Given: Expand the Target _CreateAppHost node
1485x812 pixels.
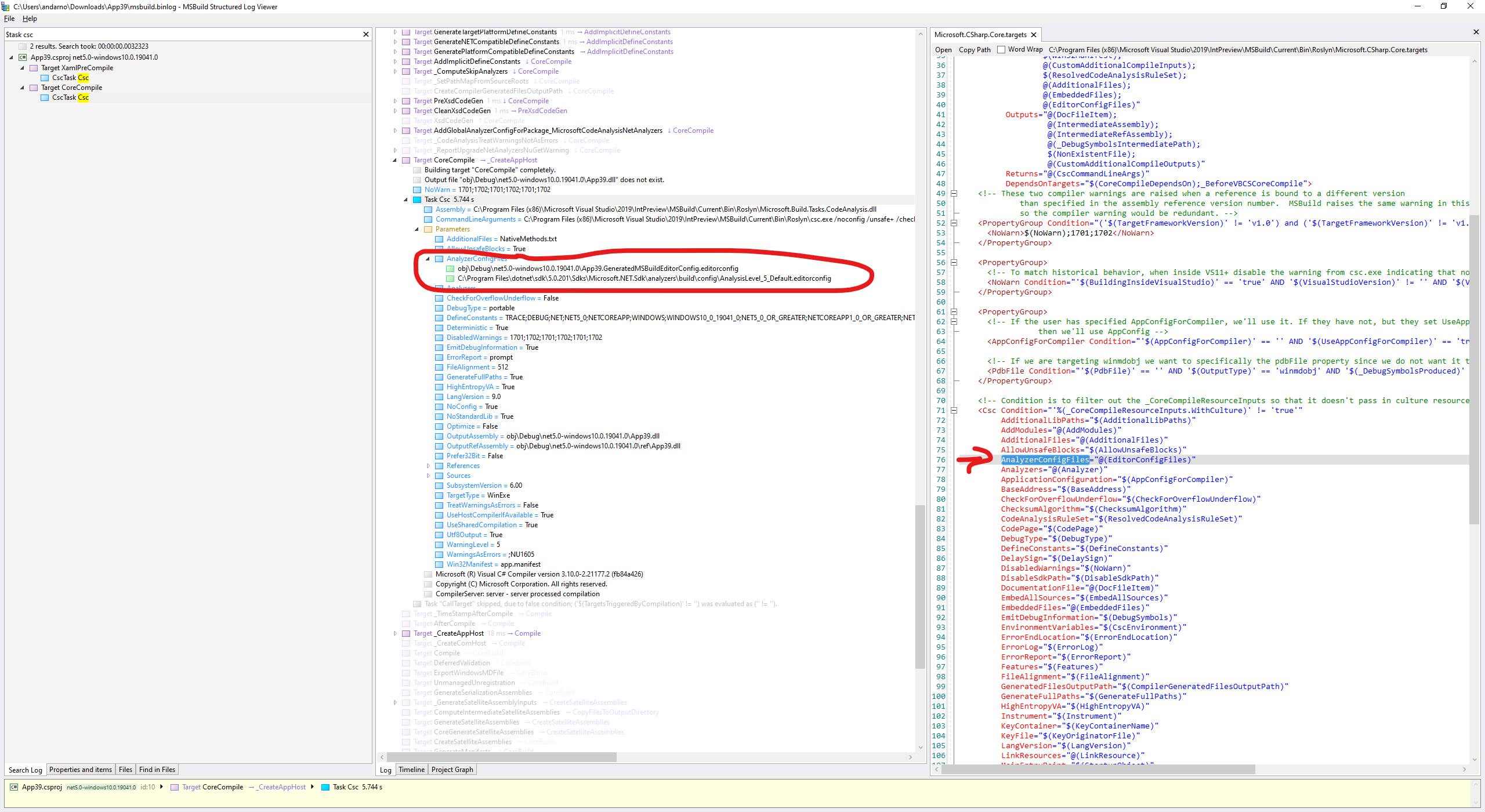Looking at the screenshot, I should tap(395, 633).
